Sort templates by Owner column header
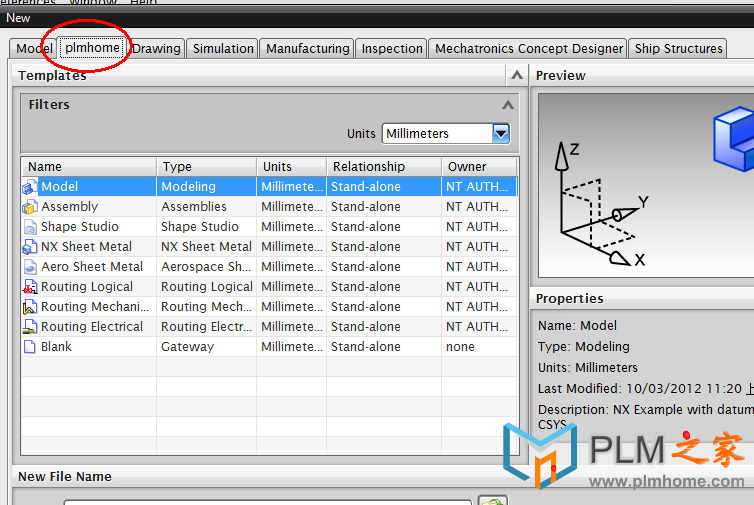The image size is (754, 505). [x=479, y=166]
